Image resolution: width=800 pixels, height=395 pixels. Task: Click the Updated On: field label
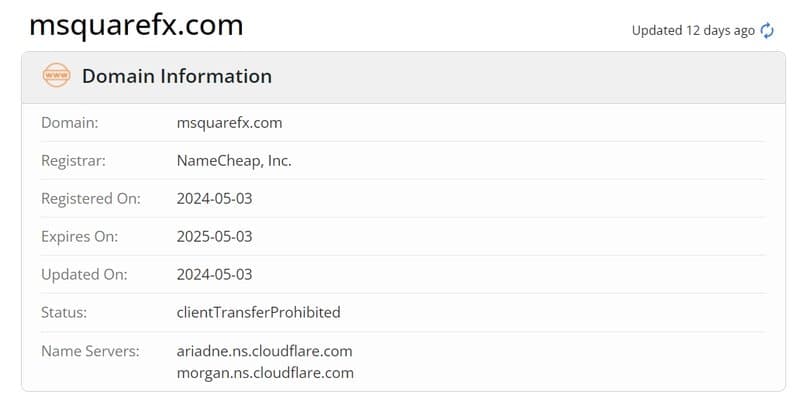click(x=84, y=275)
